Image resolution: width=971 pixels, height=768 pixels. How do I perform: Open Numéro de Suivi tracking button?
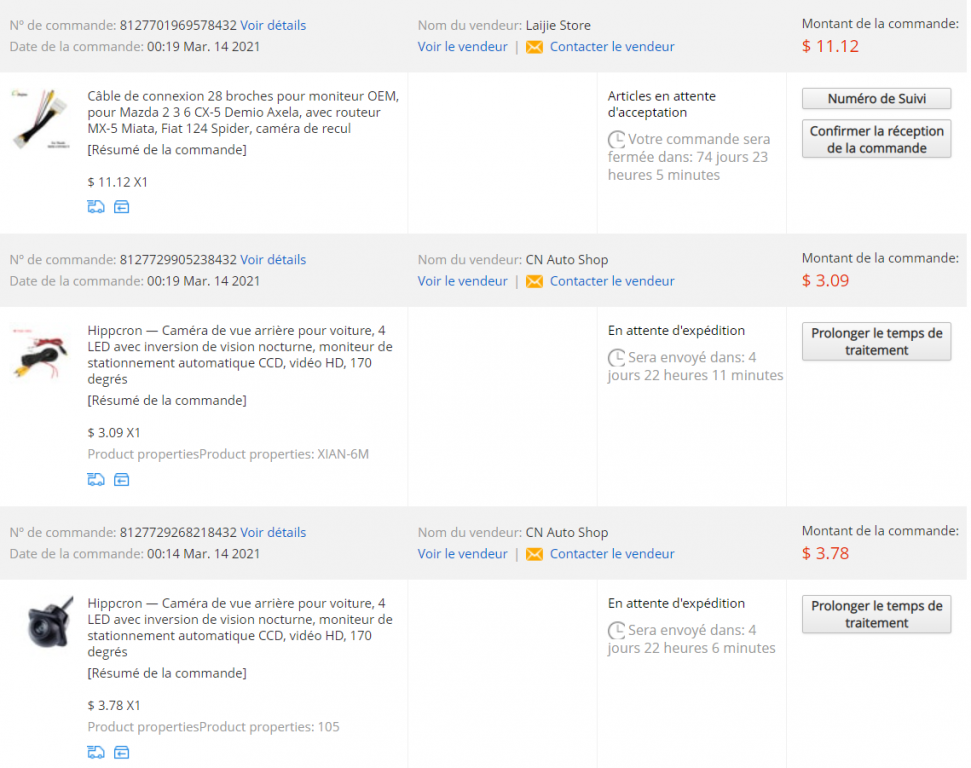coord(876,98)
